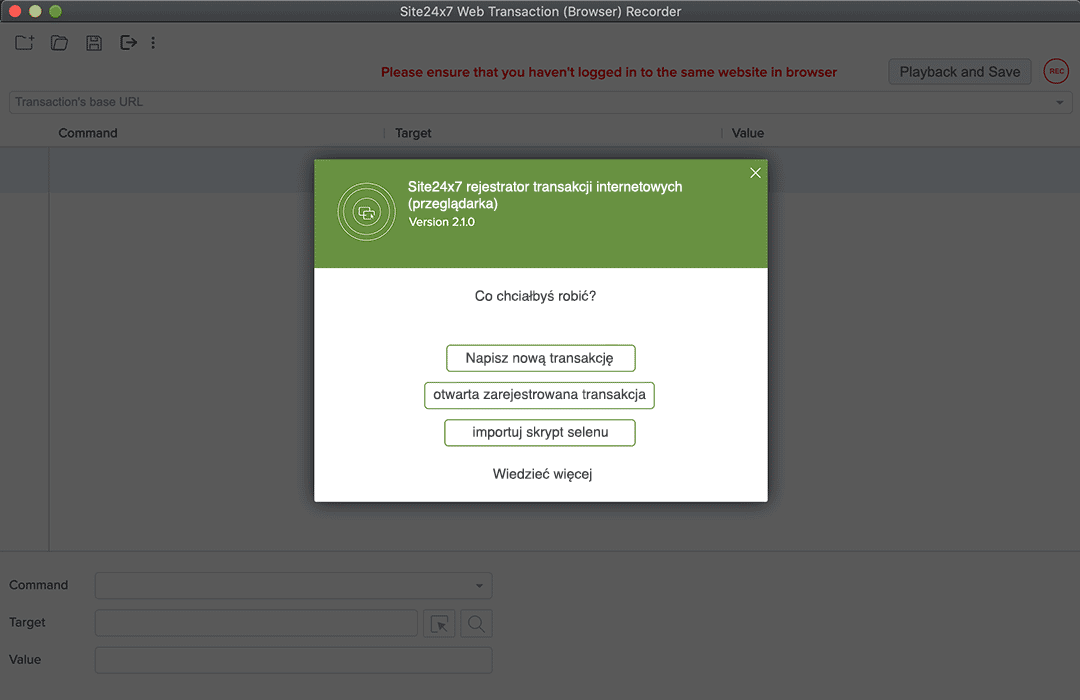Close the welcome dialog with the X

[755, 172]
